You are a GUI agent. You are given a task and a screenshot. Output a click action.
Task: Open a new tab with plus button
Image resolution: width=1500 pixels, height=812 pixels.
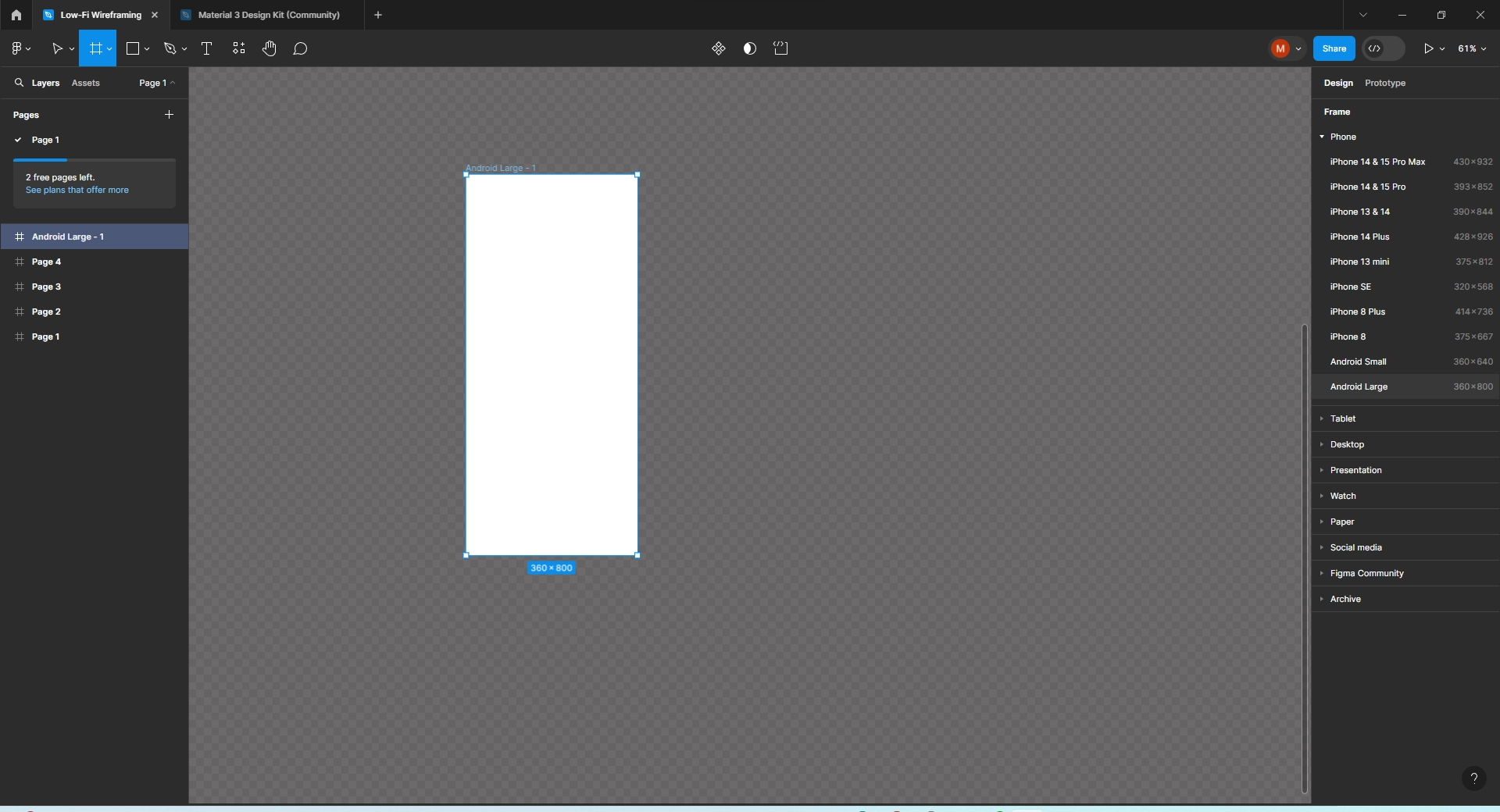(378, 15)
